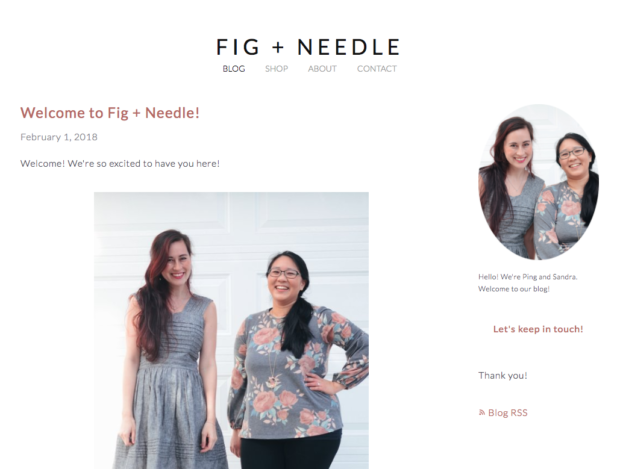This screenshot has width=620, height=469.
Task: Open the ABOUT page in navigation
Action: [x=322, y=69]
